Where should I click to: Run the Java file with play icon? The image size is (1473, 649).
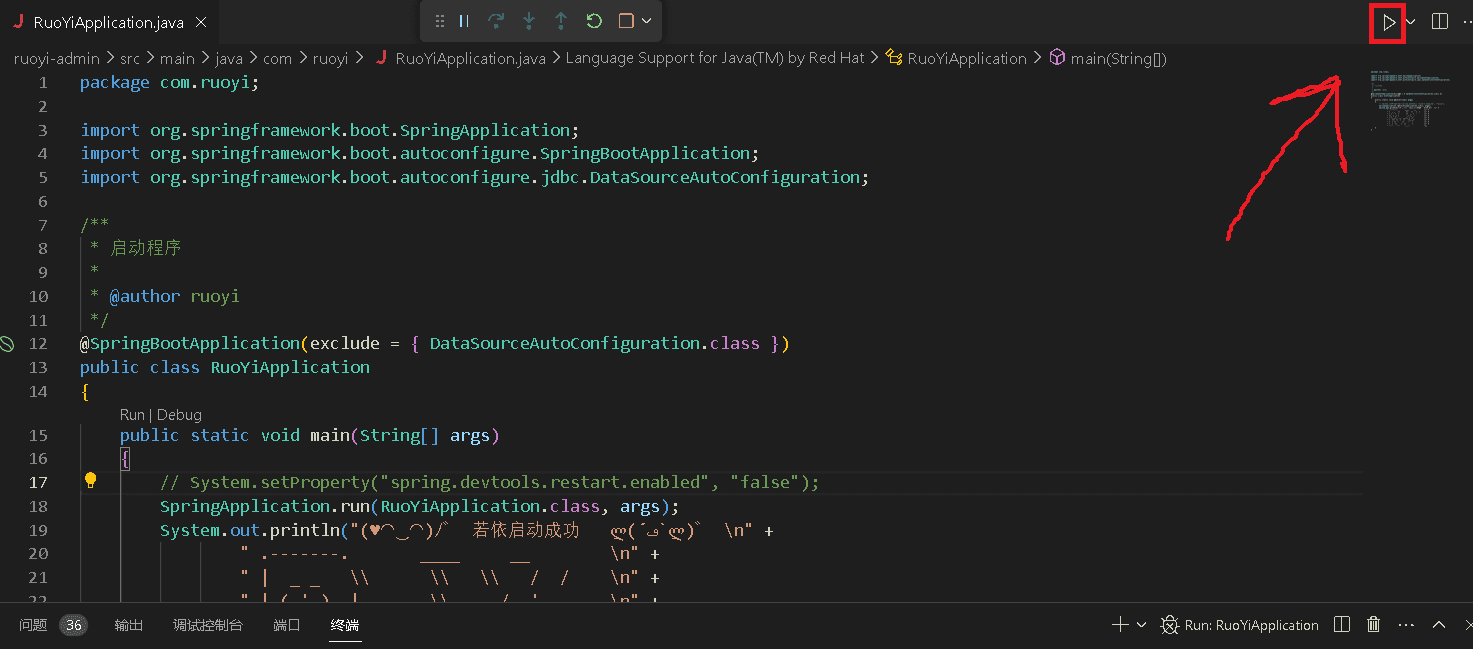[x=1388, y=22]
